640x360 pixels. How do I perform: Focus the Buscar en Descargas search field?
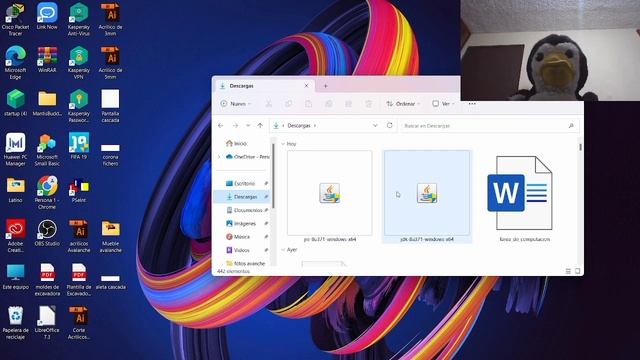tap(489, 126)
